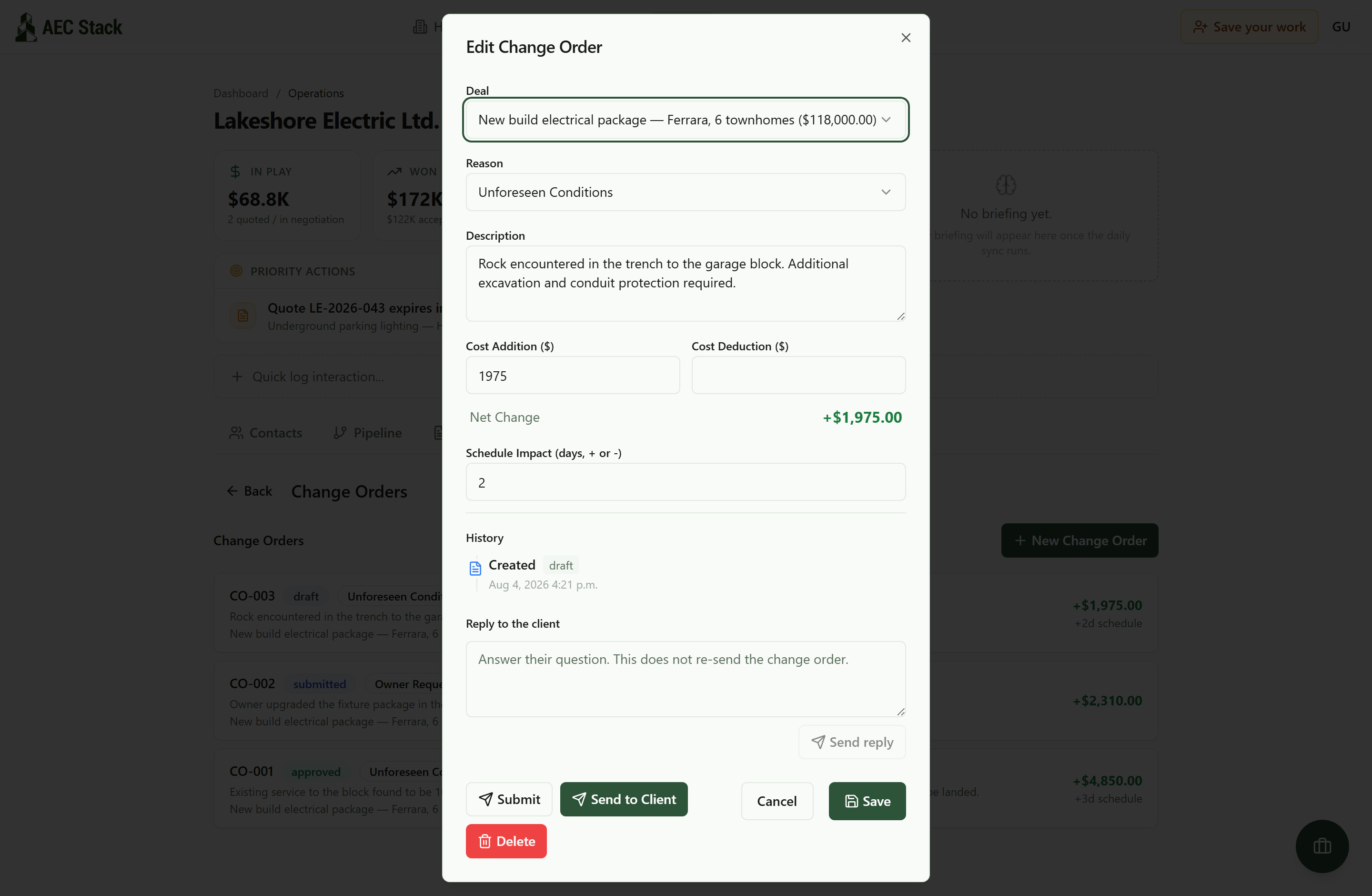This screenshot has width=1372, height=896.
Task: Click the Lakeshore Electric Ltd. heading
Action: pos(326,121)
